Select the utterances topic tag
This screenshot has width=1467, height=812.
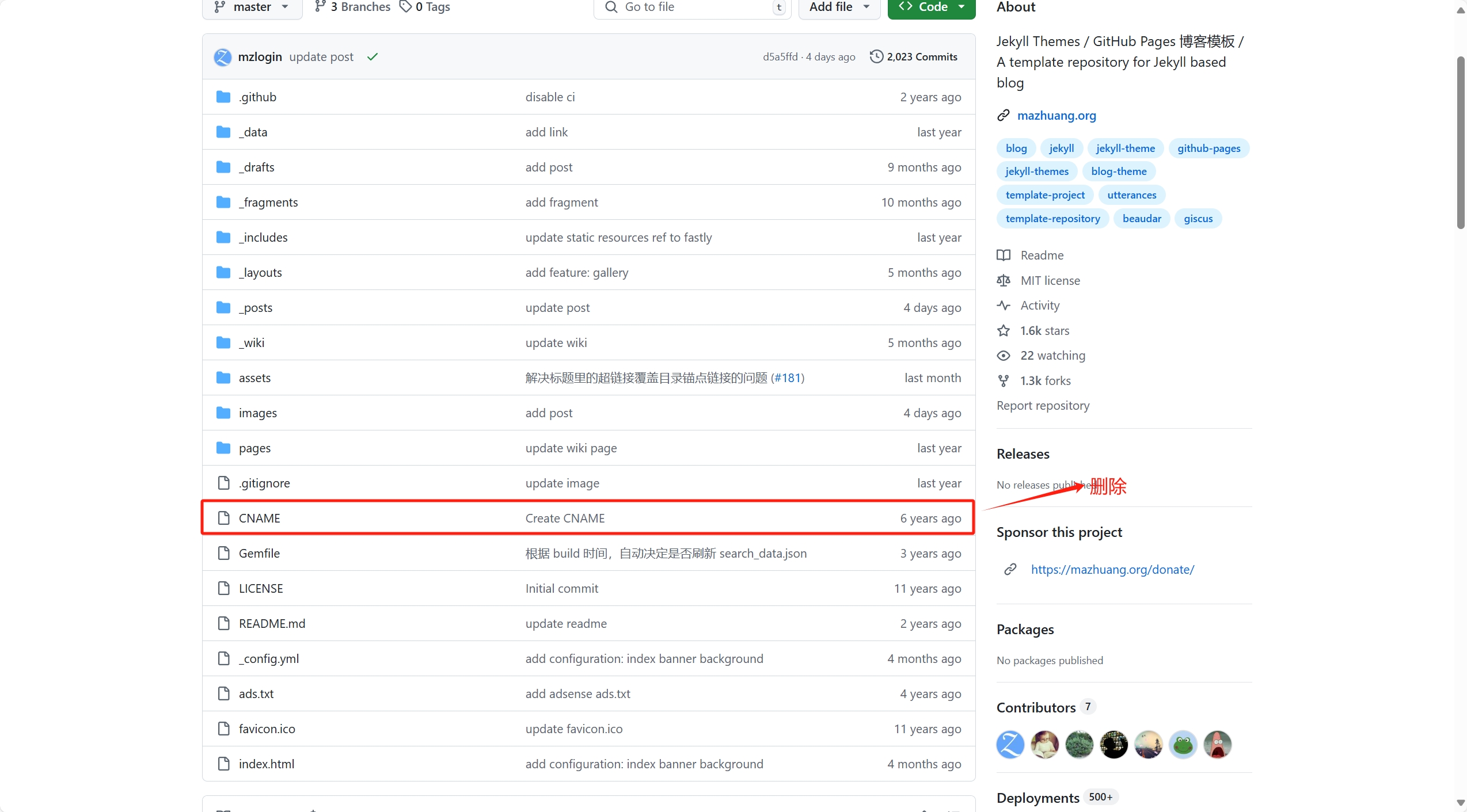pyautogui.click(x=1131, y=195)
